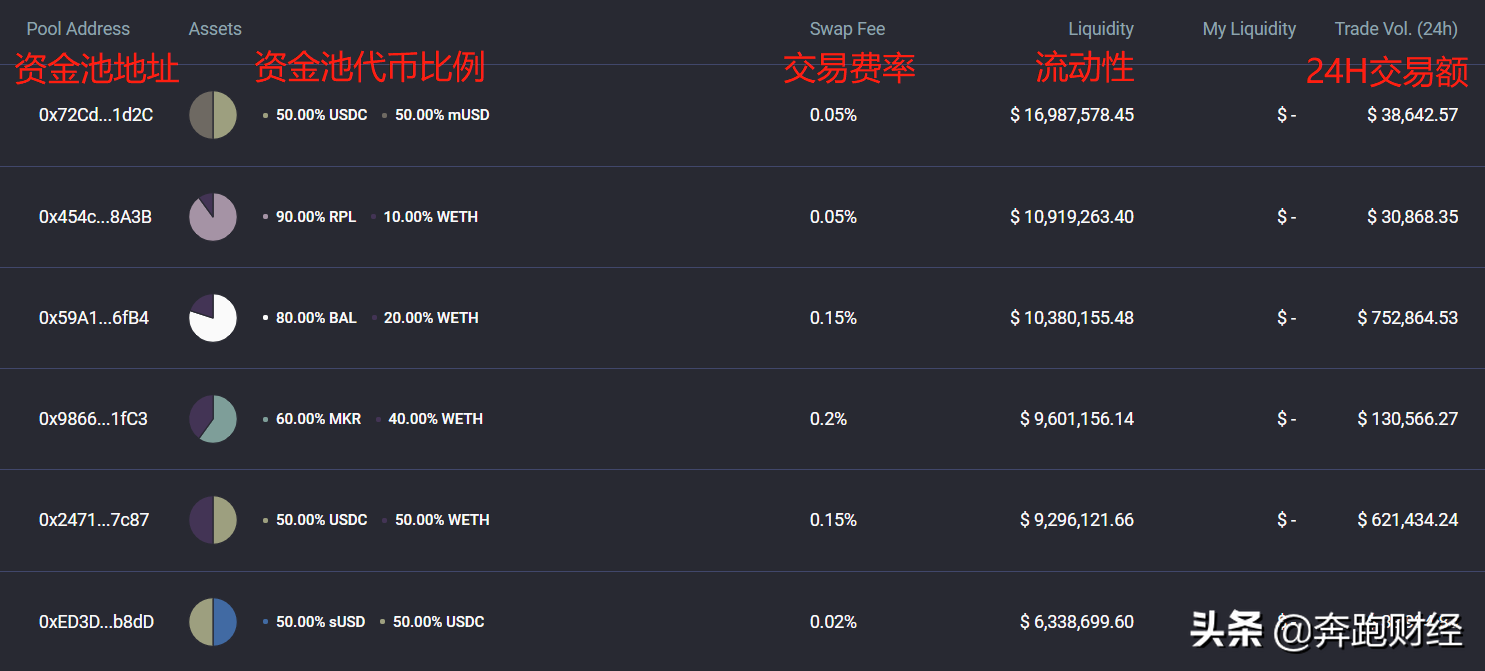1485x671 pixels.
Task: Click the Swap Fee column header
Action: coord(847,28)
